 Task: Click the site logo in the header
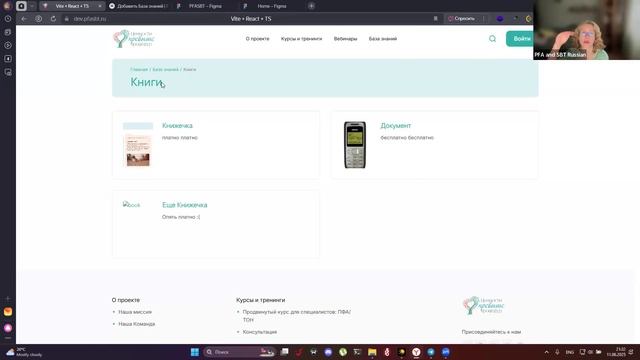coord(134,39)
